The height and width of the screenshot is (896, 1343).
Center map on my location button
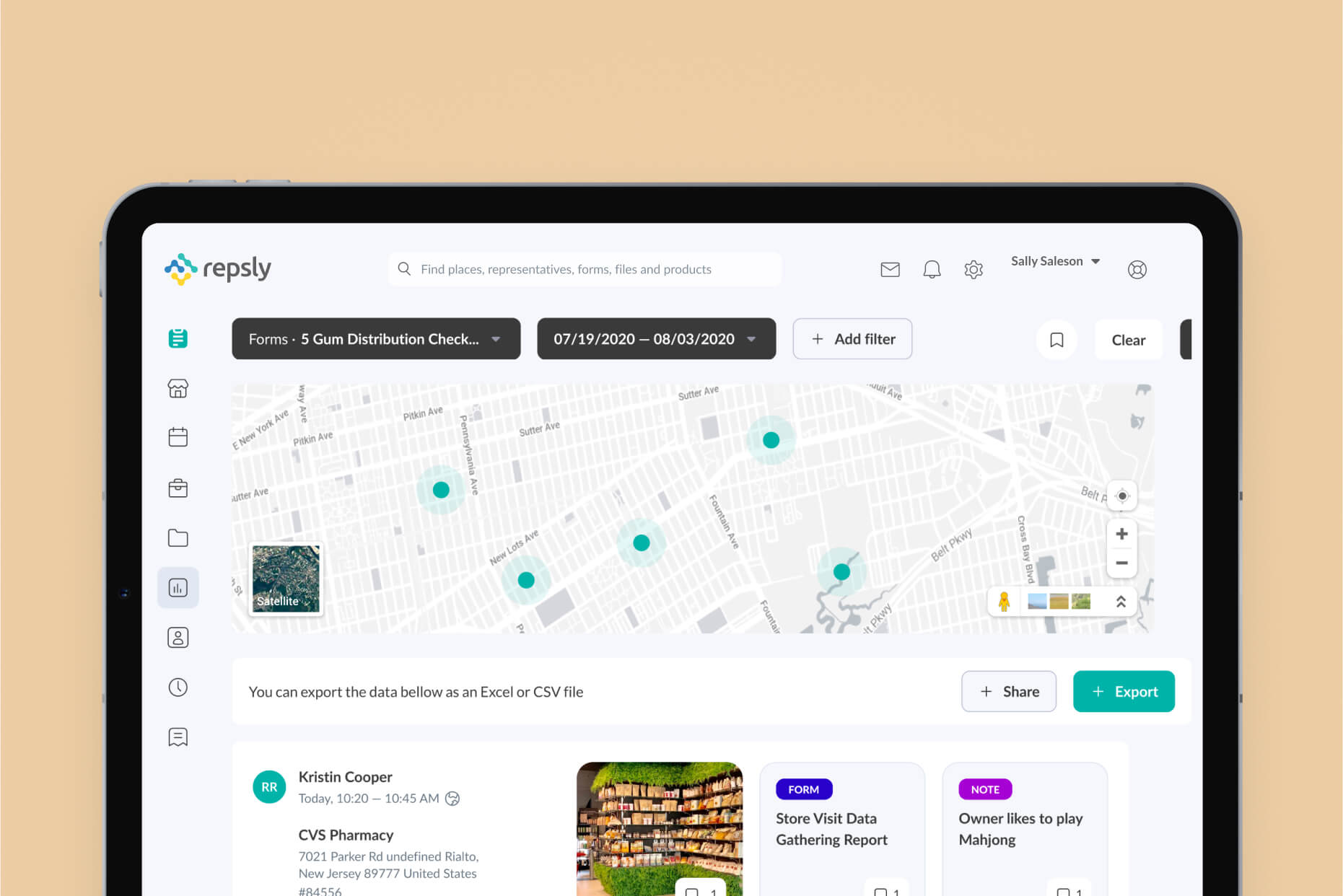1121,496
